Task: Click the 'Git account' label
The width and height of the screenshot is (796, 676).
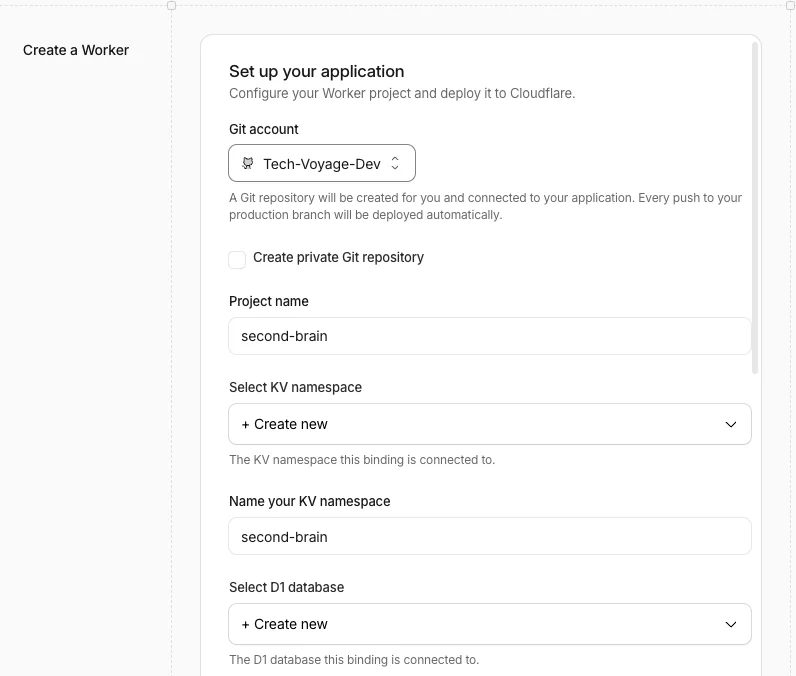Action: click(x=263, y=129)
